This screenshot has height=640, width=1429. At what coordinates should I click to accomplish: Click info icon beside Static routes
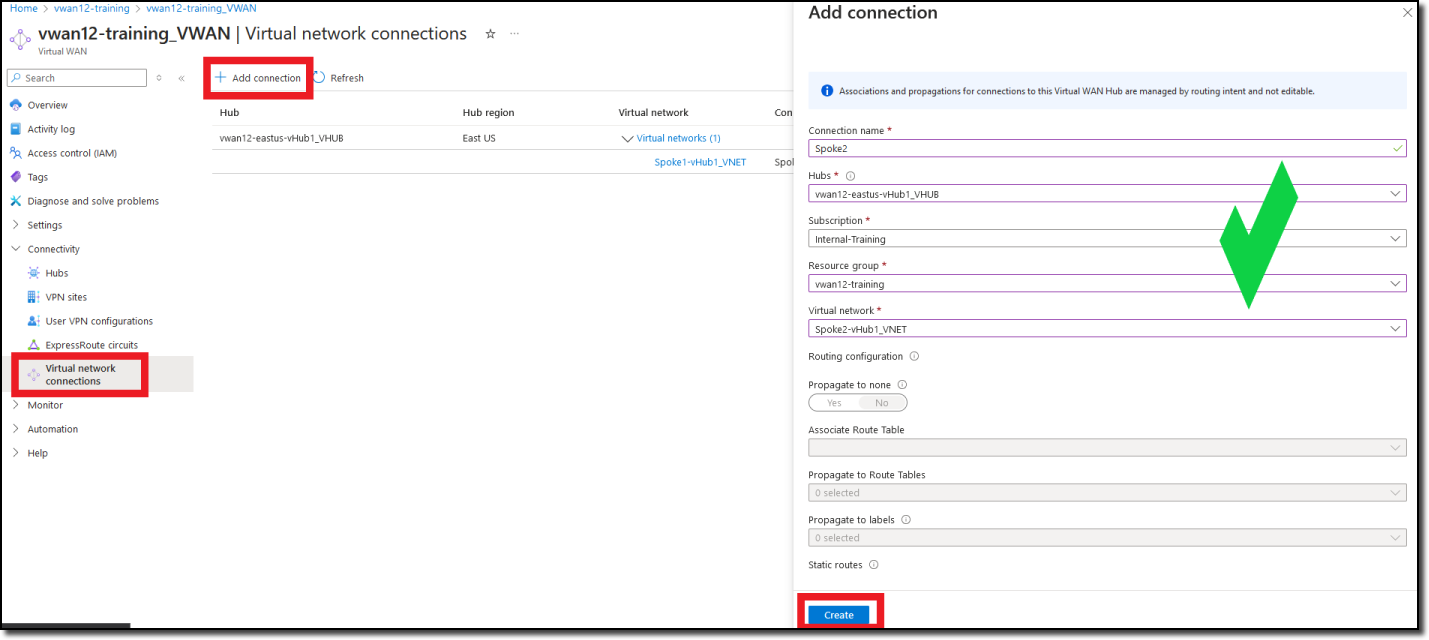(873, 565)
